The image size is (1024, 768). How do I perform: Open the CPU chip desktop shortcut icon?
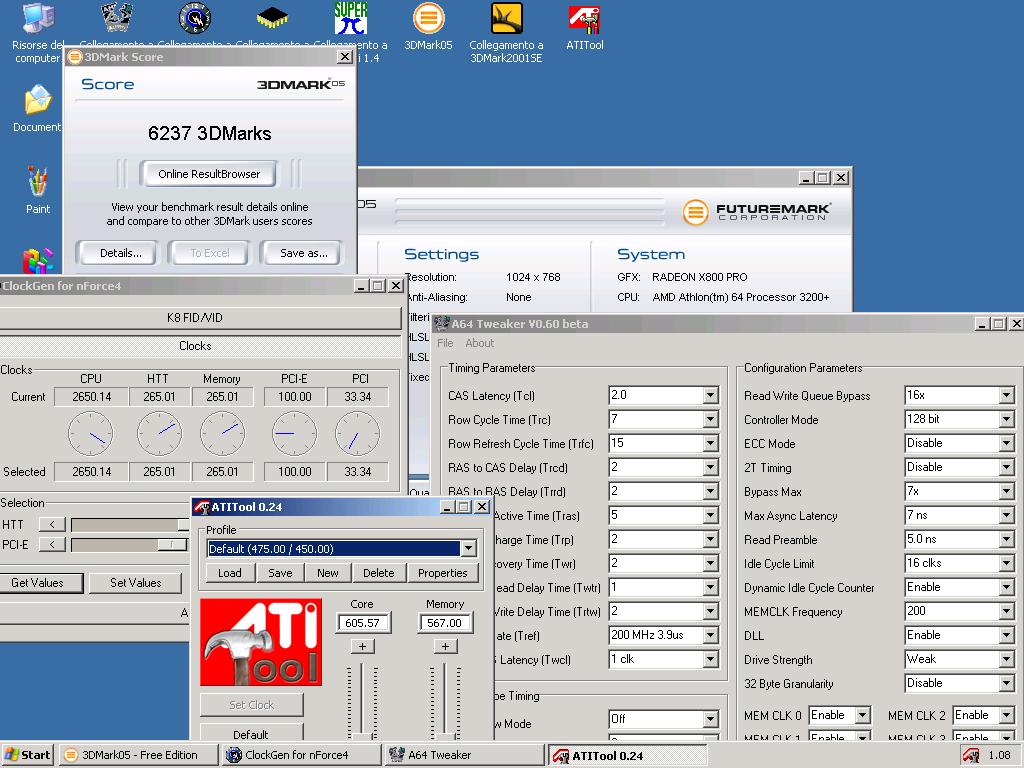(272, 18)
